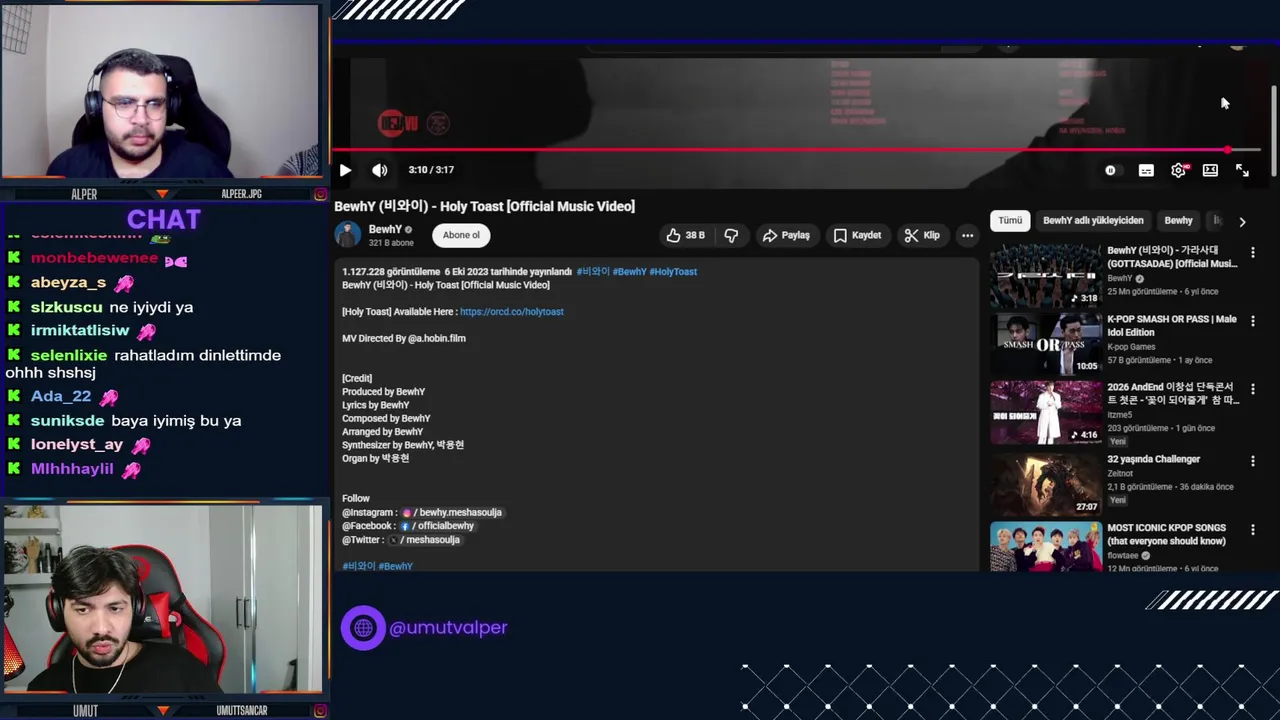Image resolution: width=1280 pixels, height=720 pixels.
Task: Like the video showing 38 B likes
Action: tap(685, 235)
